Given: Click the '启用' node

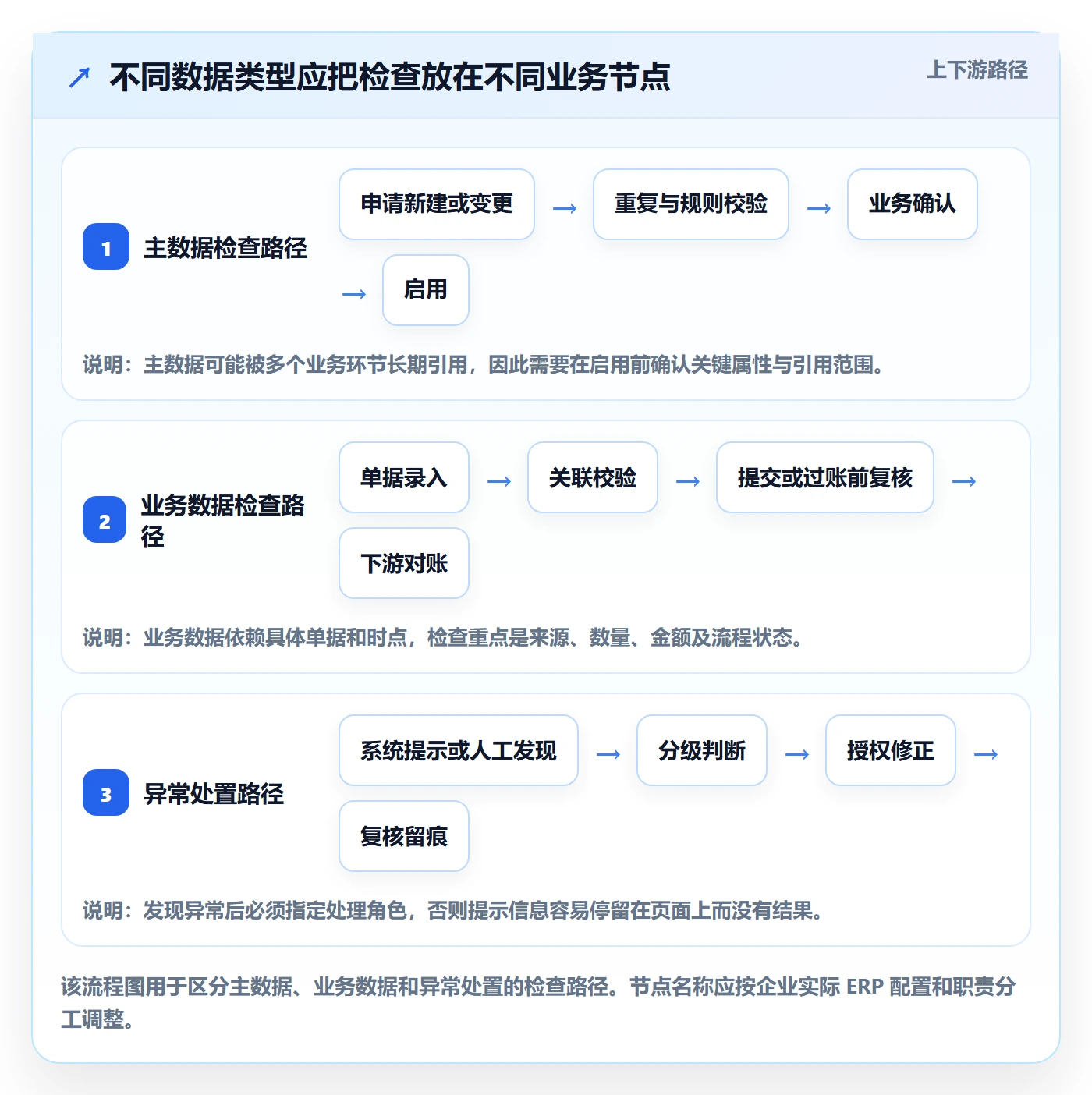Looking at the screenshot, I should tap(426, 290).
